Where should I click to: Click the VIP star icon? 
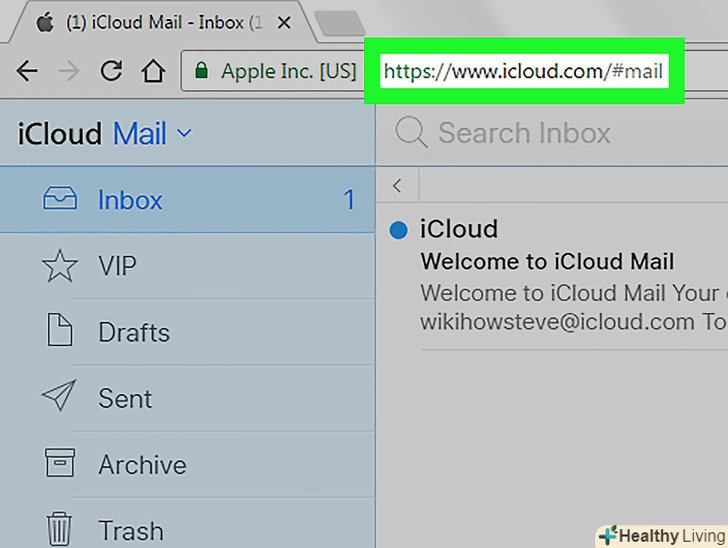(59, 266)
